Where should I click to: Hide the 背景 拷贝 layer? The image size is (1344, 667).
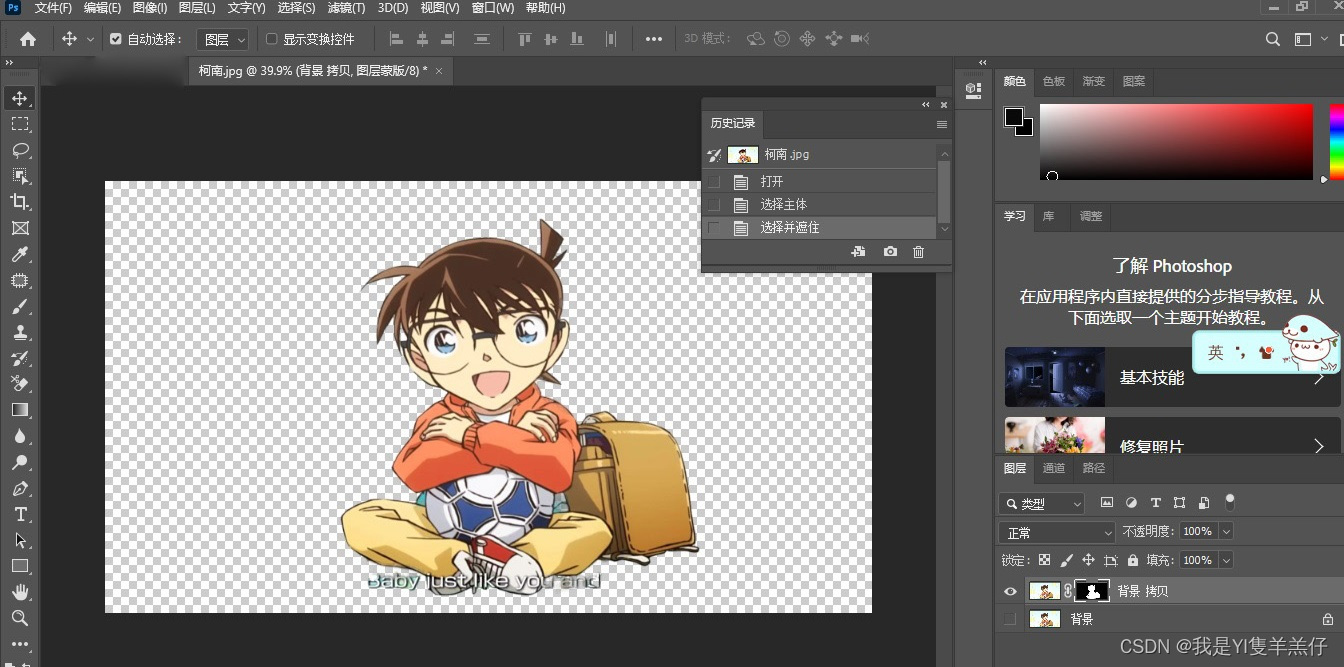coord(1010,591)
